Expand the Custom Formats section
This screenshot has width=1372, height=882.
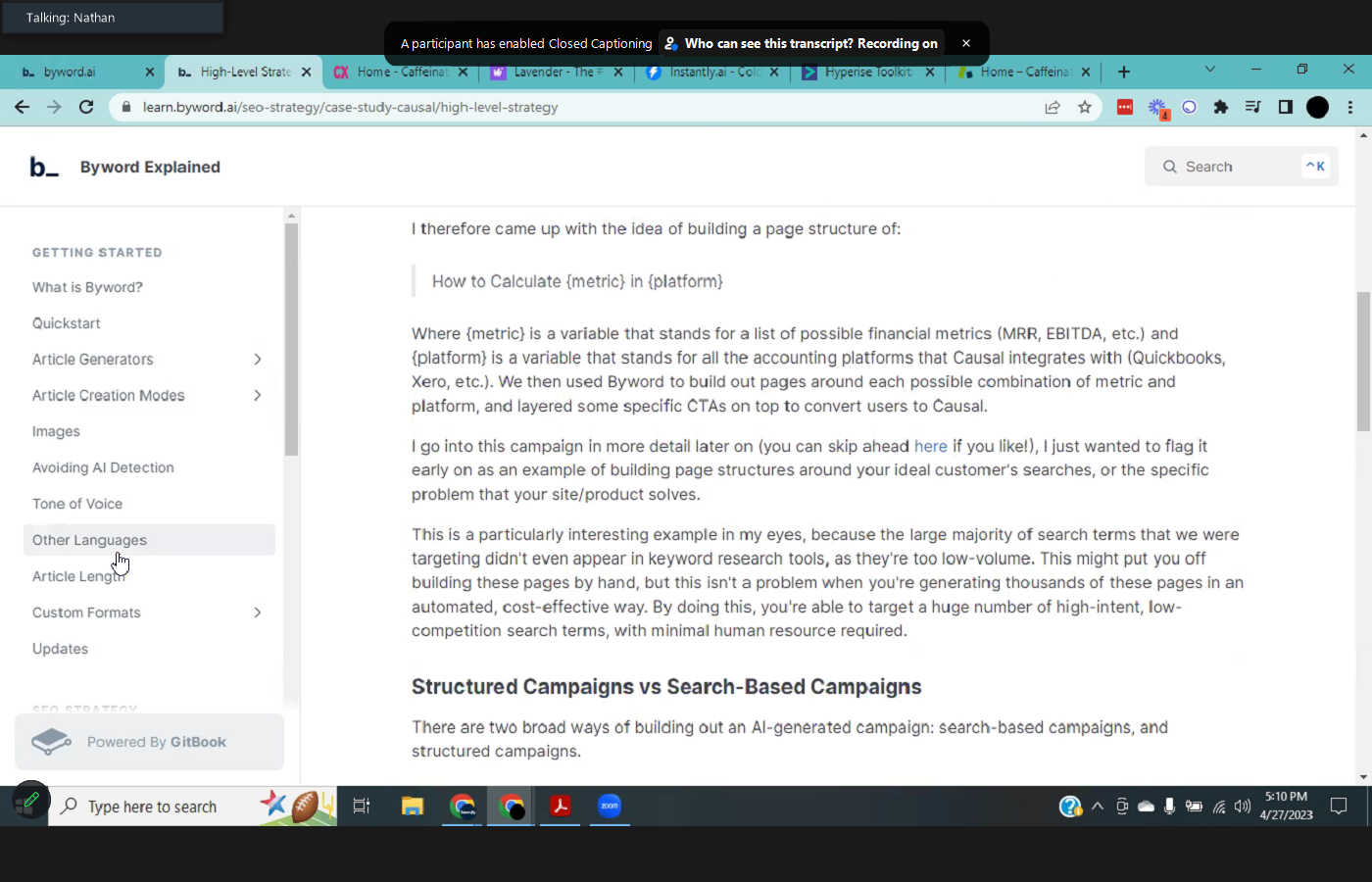click(x=257, y=612)
